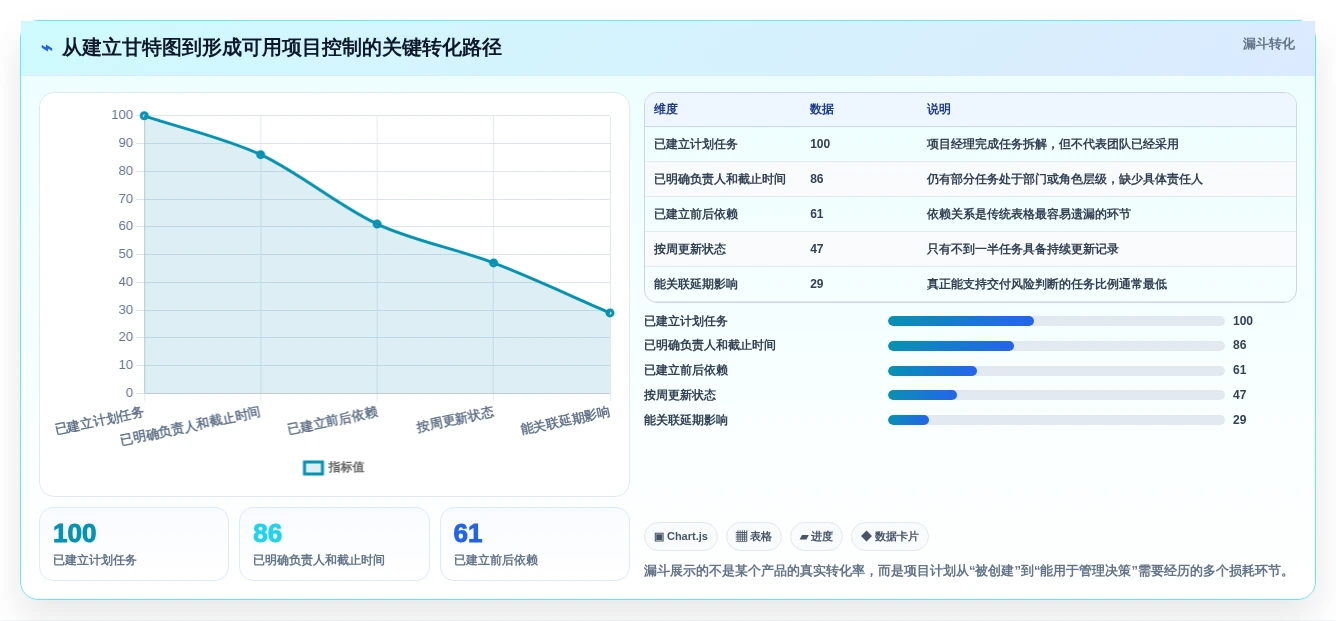1336x621 pixels.
Task: Click the 已建立前后依赖 progress bar
Action: [x=1056, y=371]
